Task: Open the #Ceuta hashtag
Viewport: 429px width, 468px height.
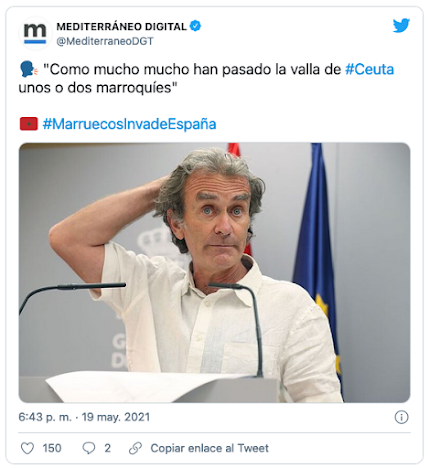Action: [369, 69]
